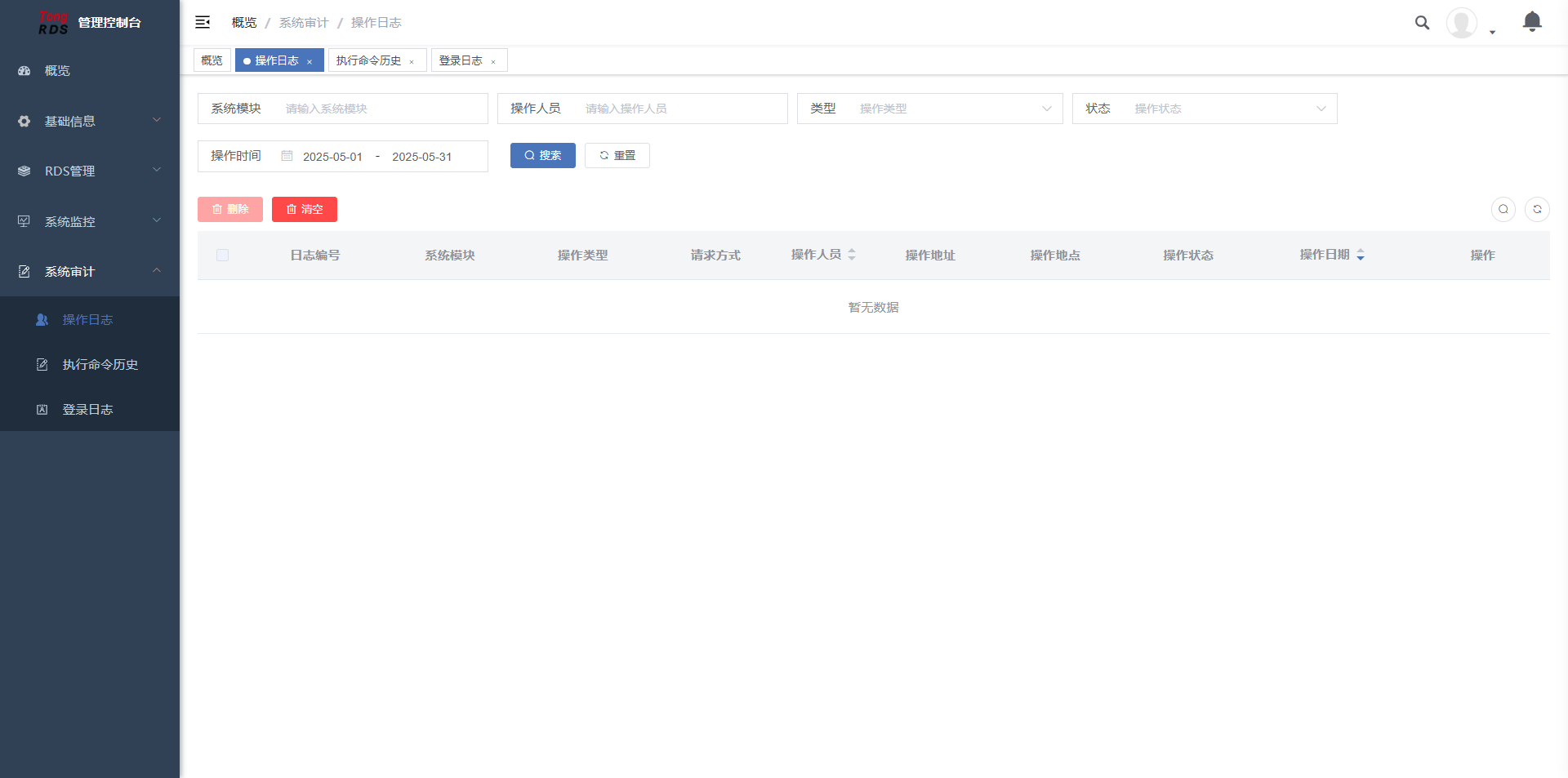
Task: Click the 系统审计 breadcrumb text
Action: click(304, 23)
